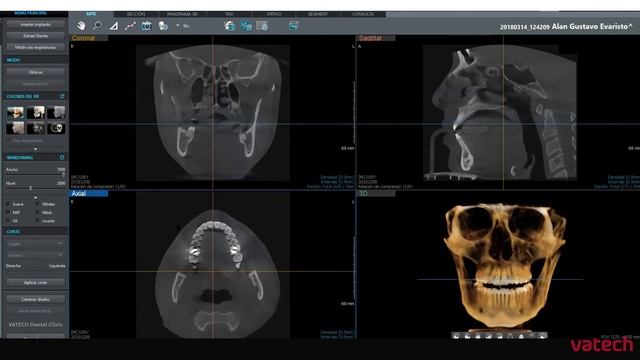This screenshot has width=640, height=360.
Task: Collapse the VR colors section arrow
Action: (x=36, y=149)
